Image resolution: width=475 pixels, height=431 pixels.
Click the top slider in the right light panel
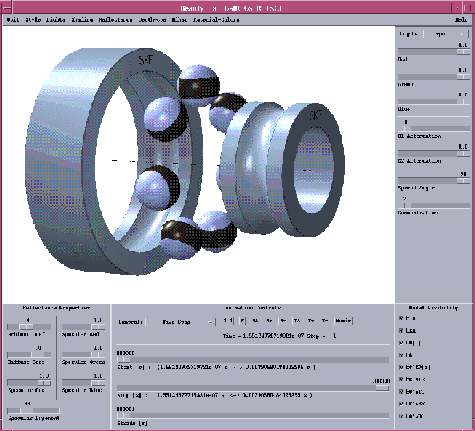(x=434, y=52)
